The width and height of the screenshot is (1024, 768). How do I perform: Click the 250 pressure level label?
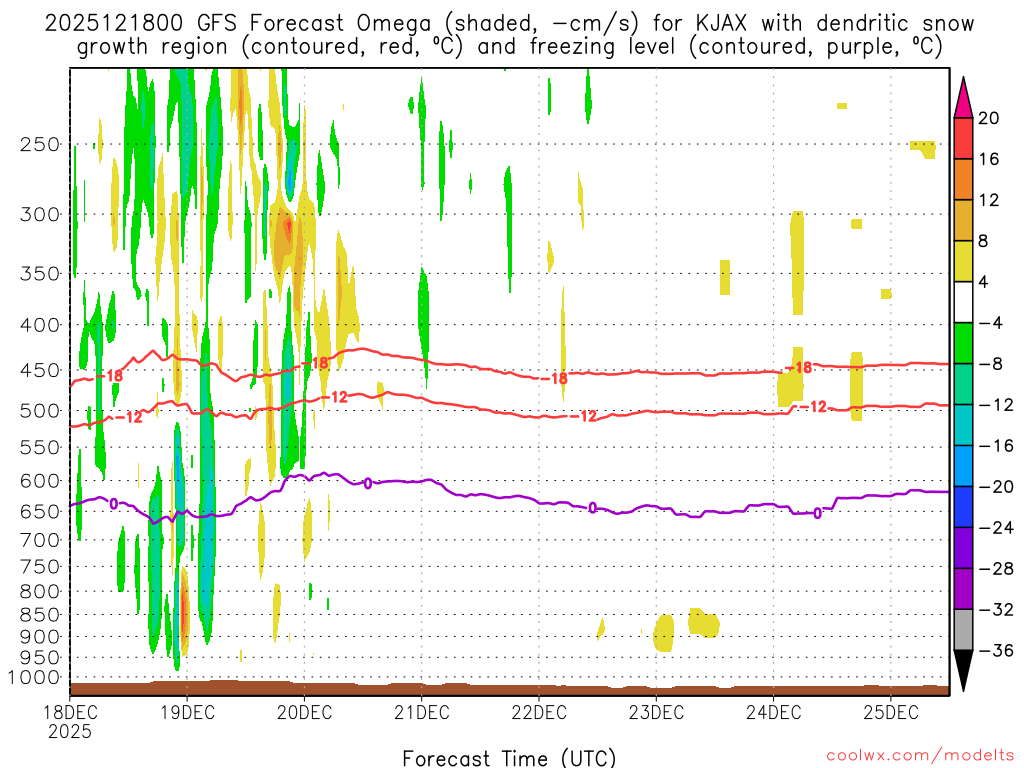(40, 144)
